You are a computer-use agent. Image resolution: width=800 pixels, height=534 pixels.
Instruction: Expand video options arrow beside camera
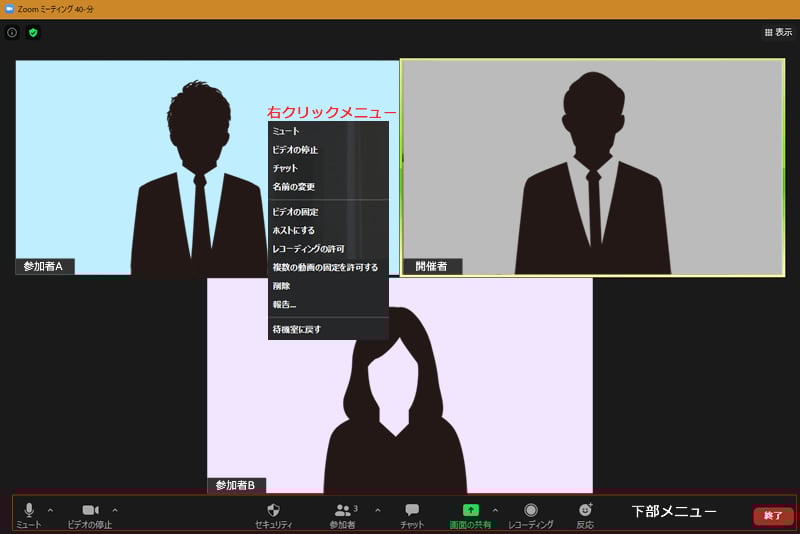[115, 510]
